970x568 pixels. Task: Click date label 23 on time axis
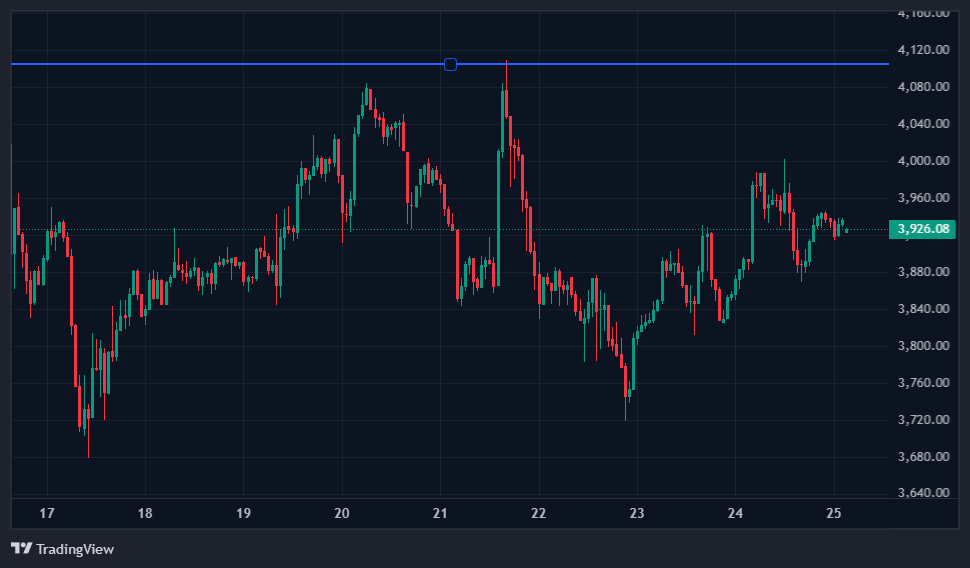coord(637,514)
